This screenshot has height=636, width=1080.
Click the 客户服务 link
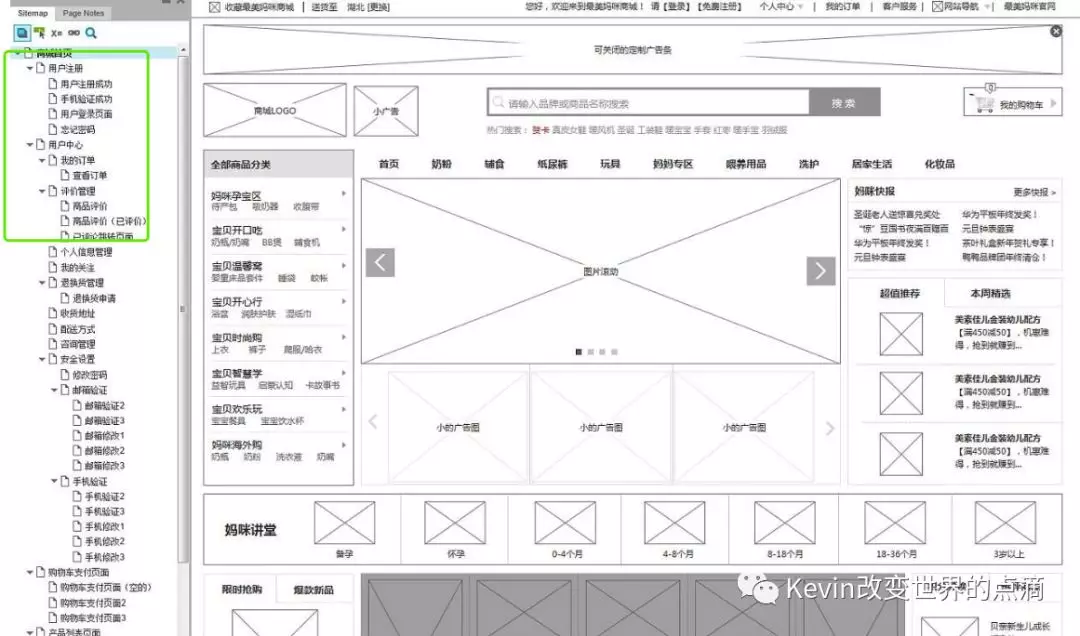coord(900,7)
